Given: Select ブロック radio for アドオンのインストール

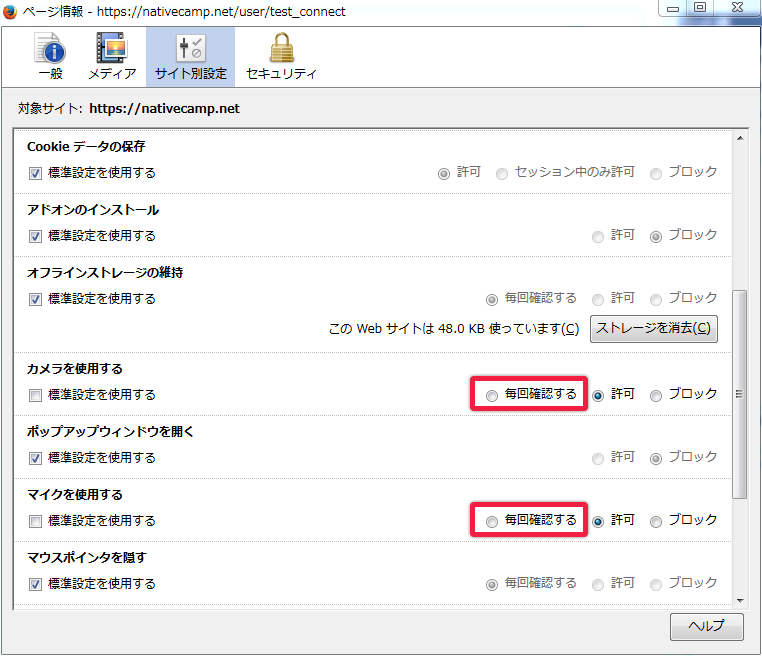Looking at the screenshot, I should coord(656,237).
